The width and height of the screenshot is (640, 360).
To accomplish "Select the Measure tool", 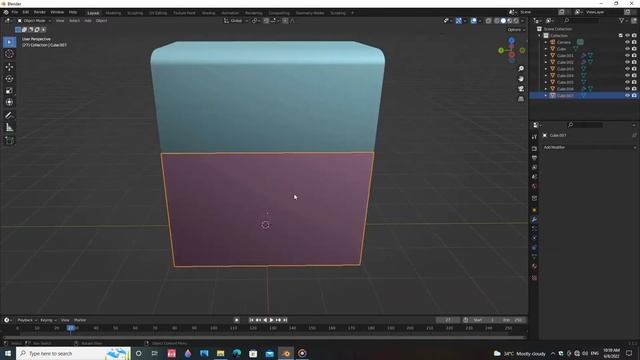I will point(9,128).
